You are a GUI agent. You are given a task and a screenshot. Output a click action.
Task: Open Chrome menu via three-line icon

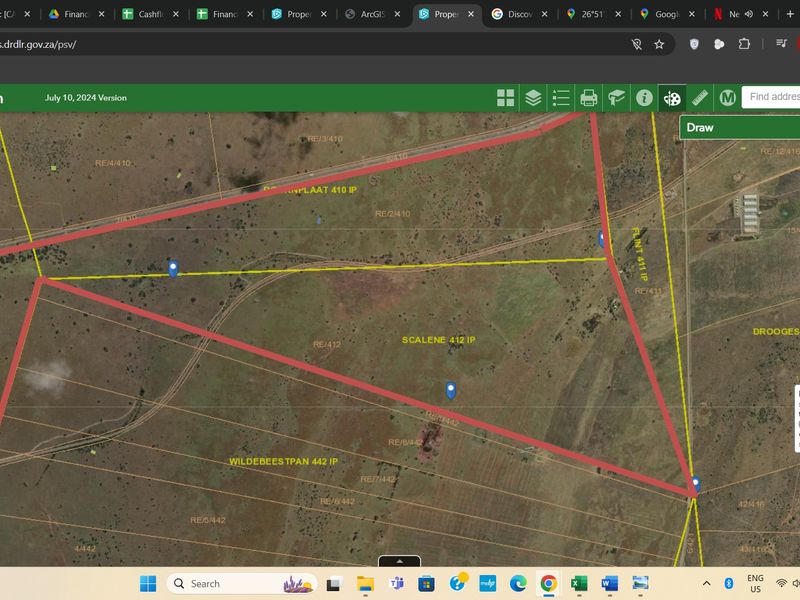tap(780, 44)
